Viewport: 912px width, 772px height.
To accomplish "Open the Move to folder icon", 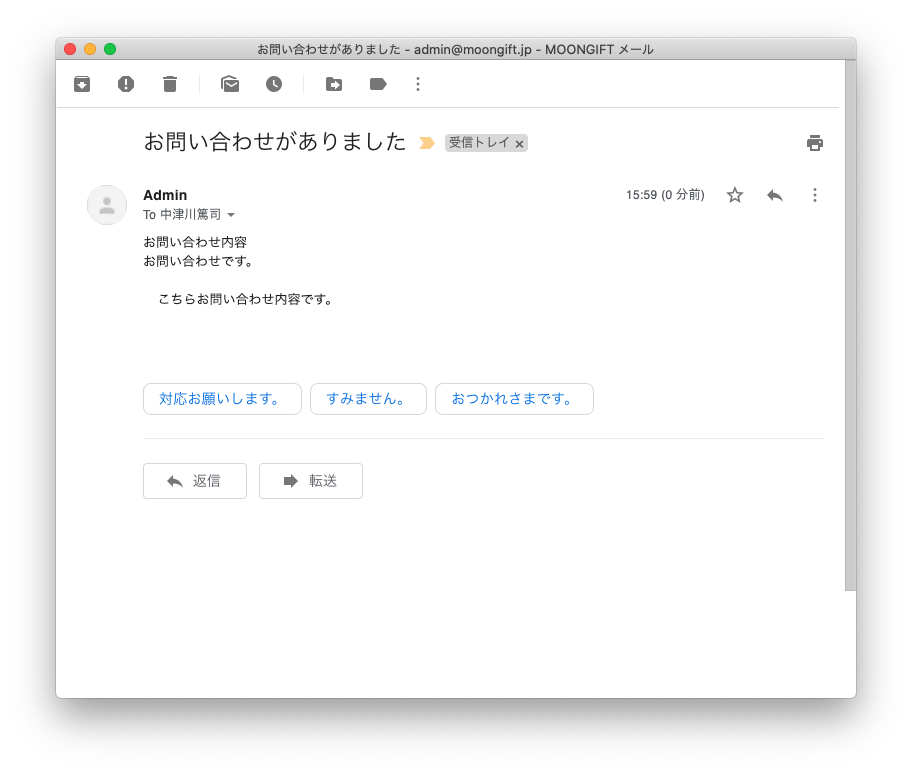I will [x=334, y=84].
